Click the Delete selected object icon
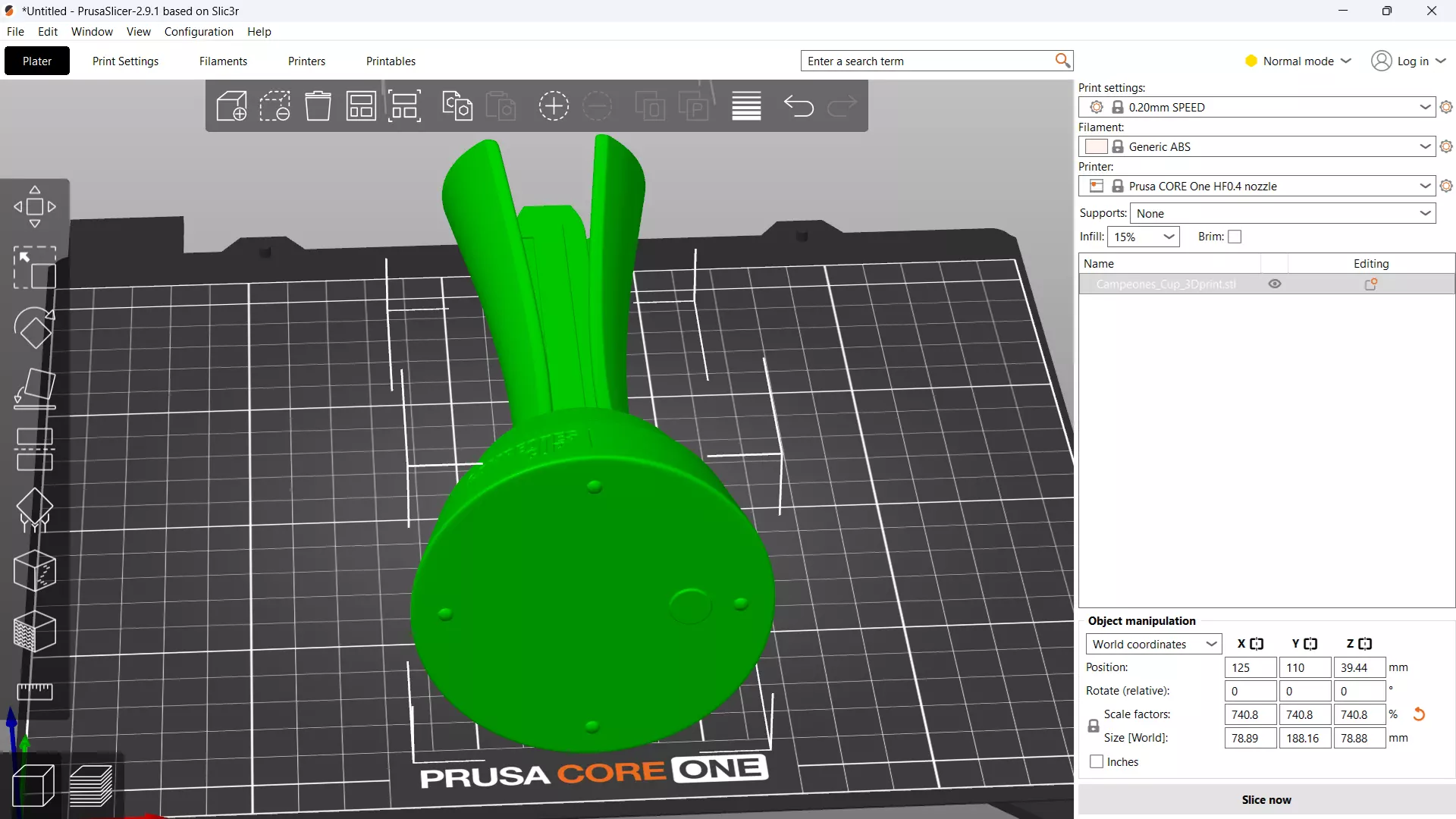 click(x=275, y=105)
